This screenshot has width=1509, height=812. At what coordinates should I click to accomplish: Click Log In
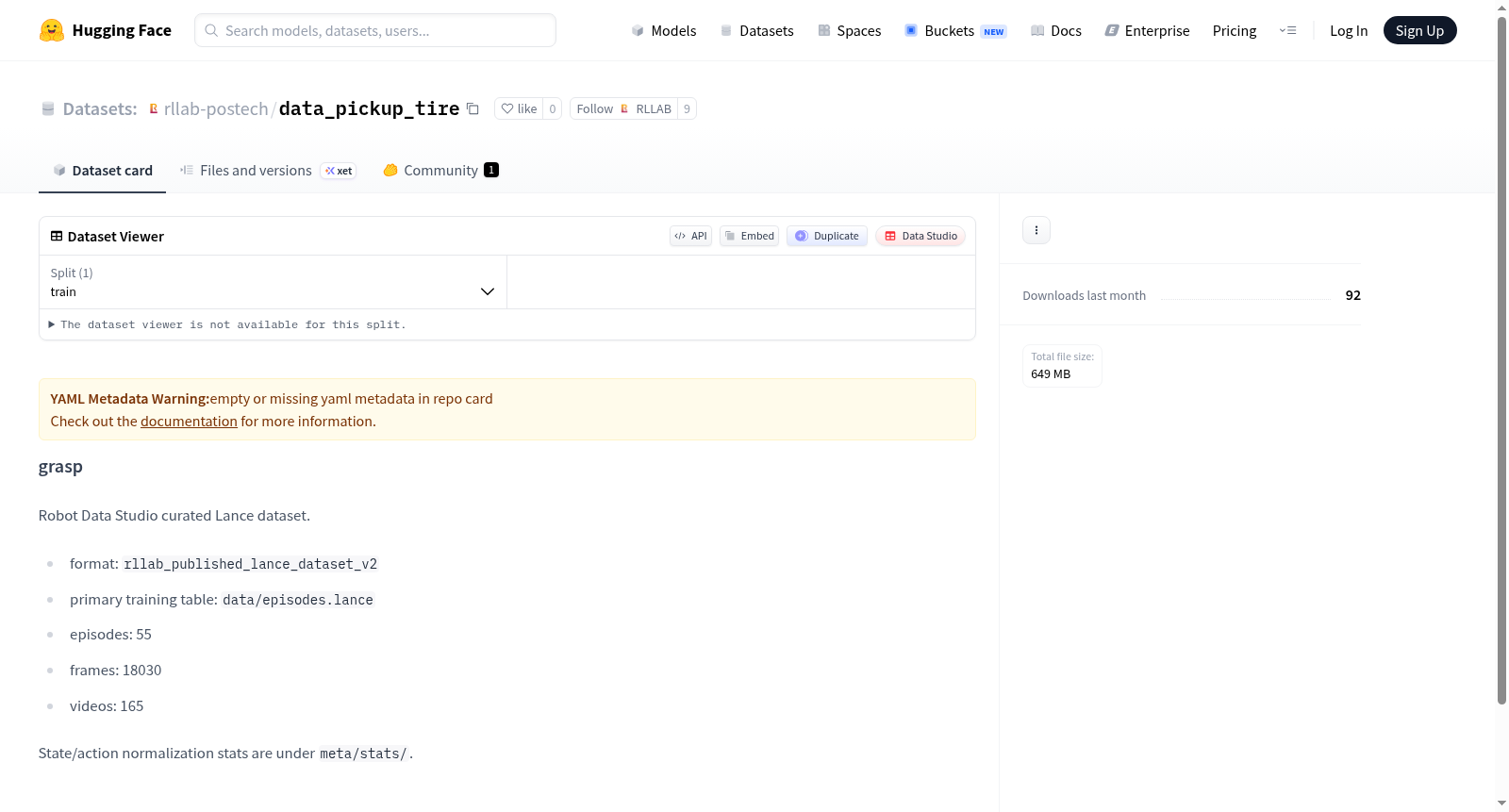1349,30
